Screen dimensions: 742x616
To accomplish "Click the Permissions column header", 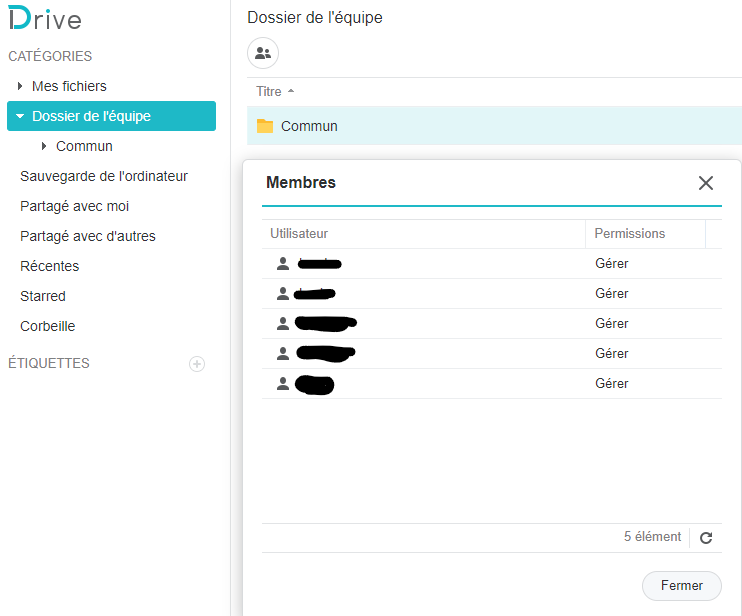I will tap(629, 234).
